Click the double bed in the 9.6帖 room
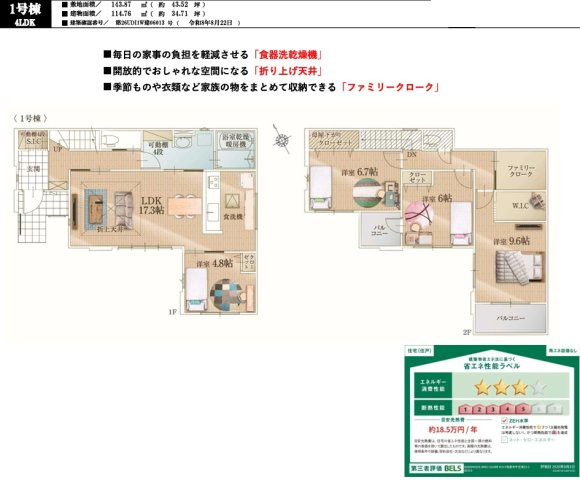 520,267
